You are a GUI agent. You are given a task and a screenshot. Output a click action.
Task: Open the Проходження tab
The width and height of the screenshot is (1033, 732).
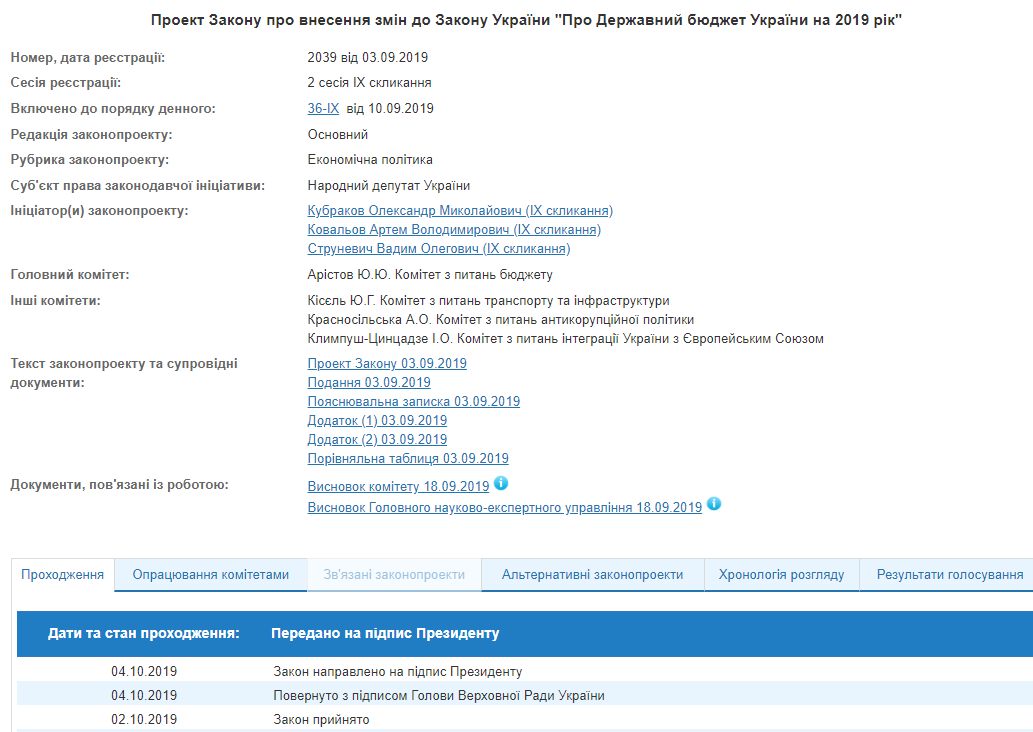(63, 575)
